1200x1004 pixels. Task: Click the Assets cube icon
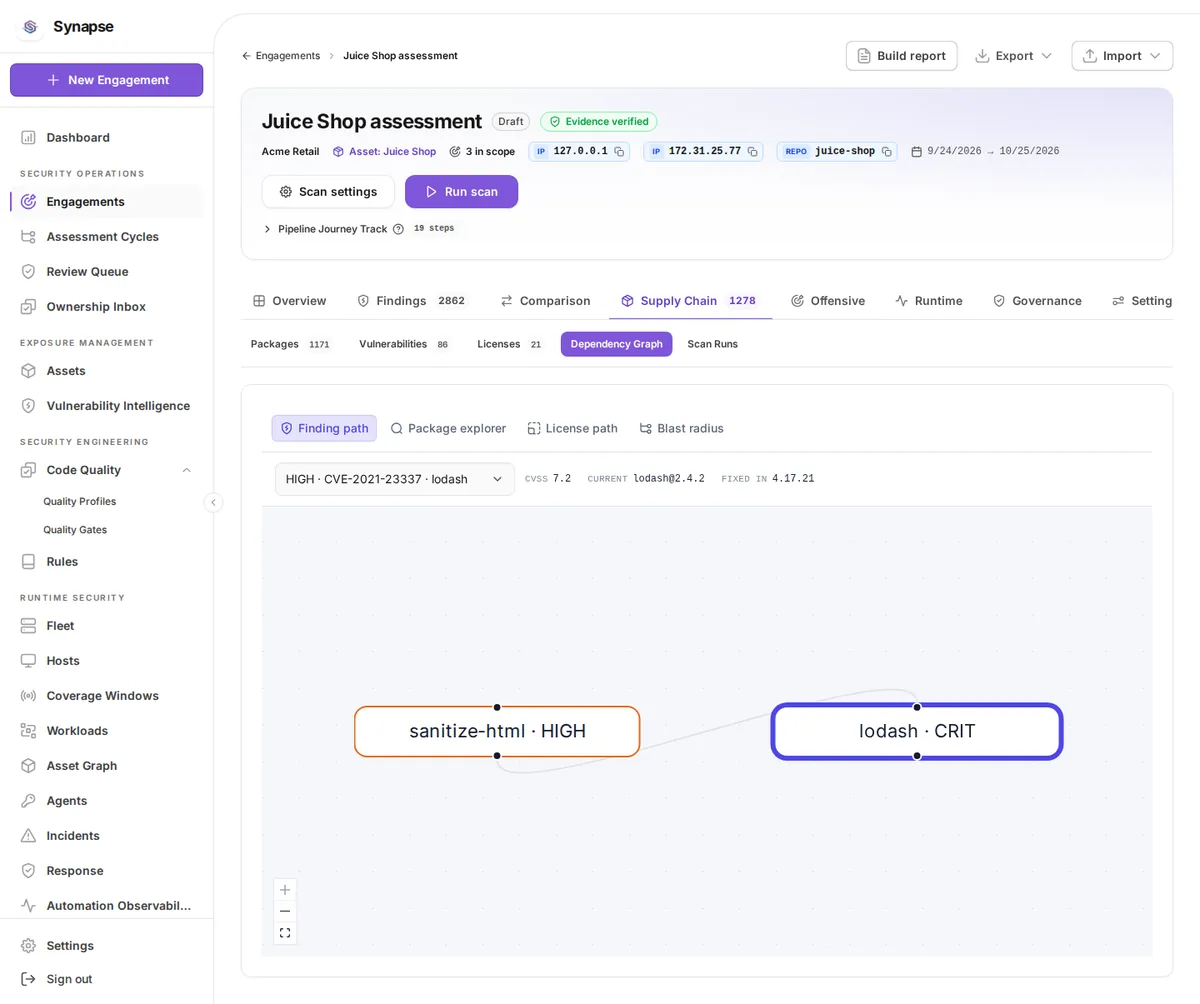pyautogui.click(x=28, y=370)
